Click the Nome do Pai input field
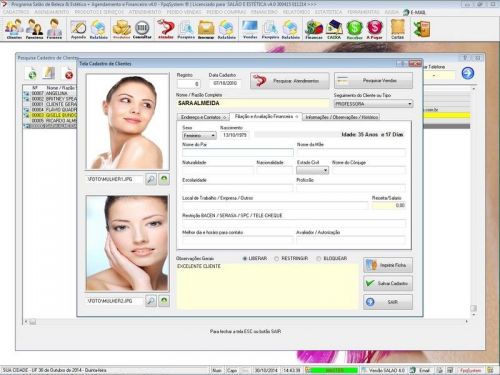The image size is (500, 375). pyautogui.click(x=238, y=153)
